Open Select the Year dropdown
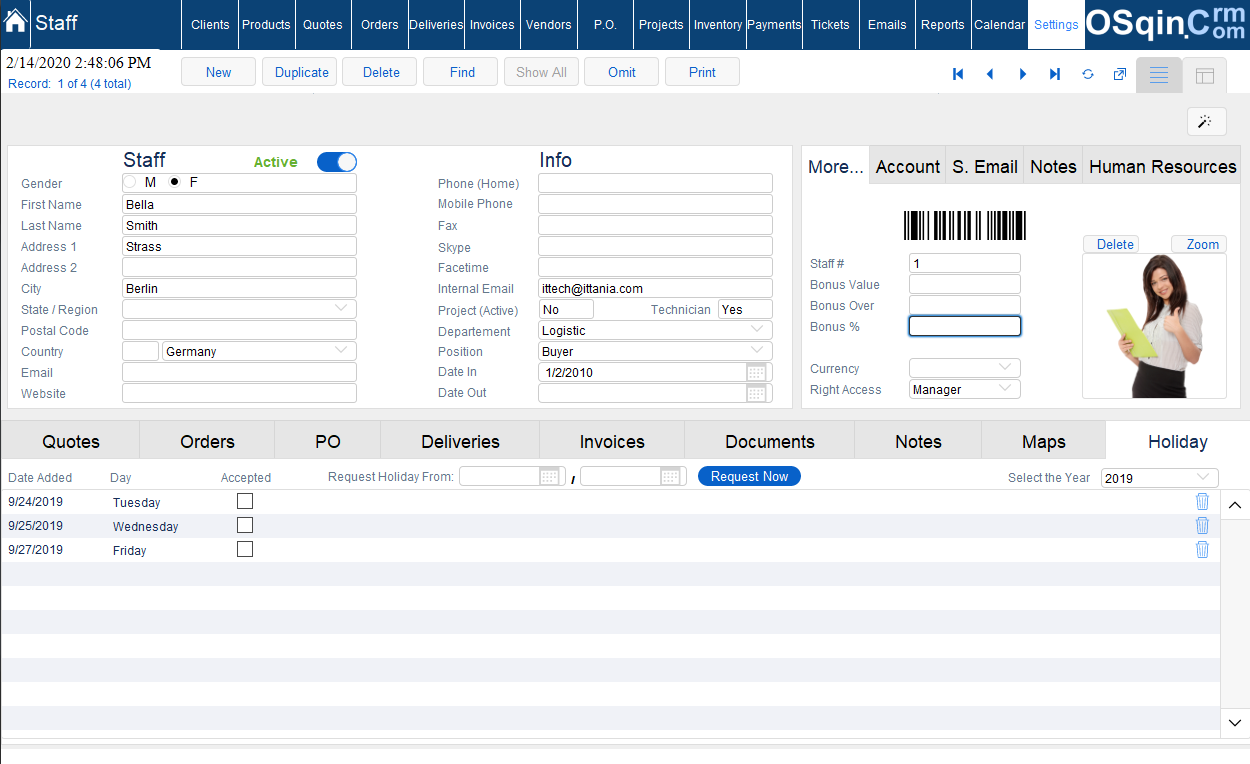The image size is (1250, 764). point(1160,478)
